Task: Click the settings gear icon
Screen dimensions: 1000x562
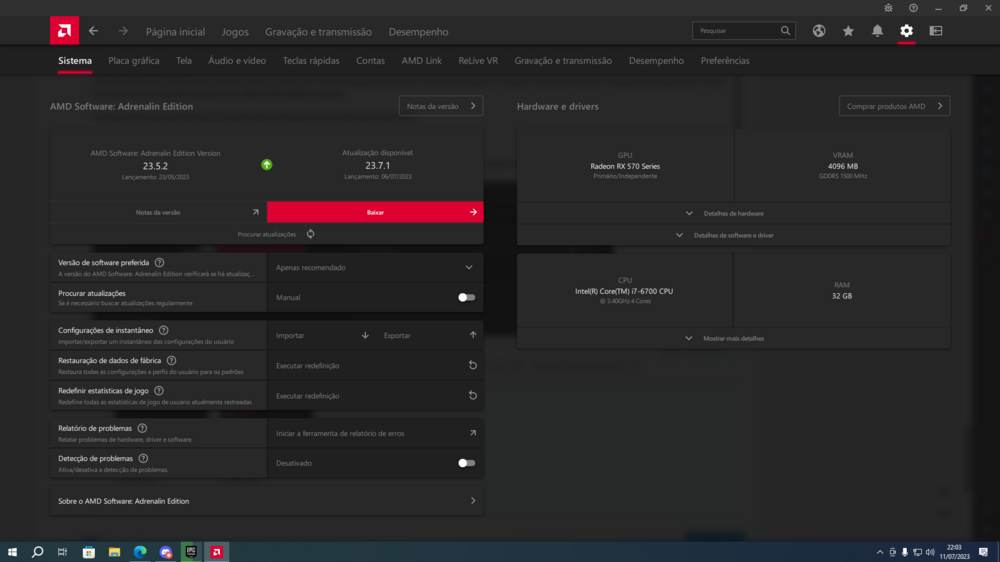Action: pyautogui.click(x=906, y=31)
